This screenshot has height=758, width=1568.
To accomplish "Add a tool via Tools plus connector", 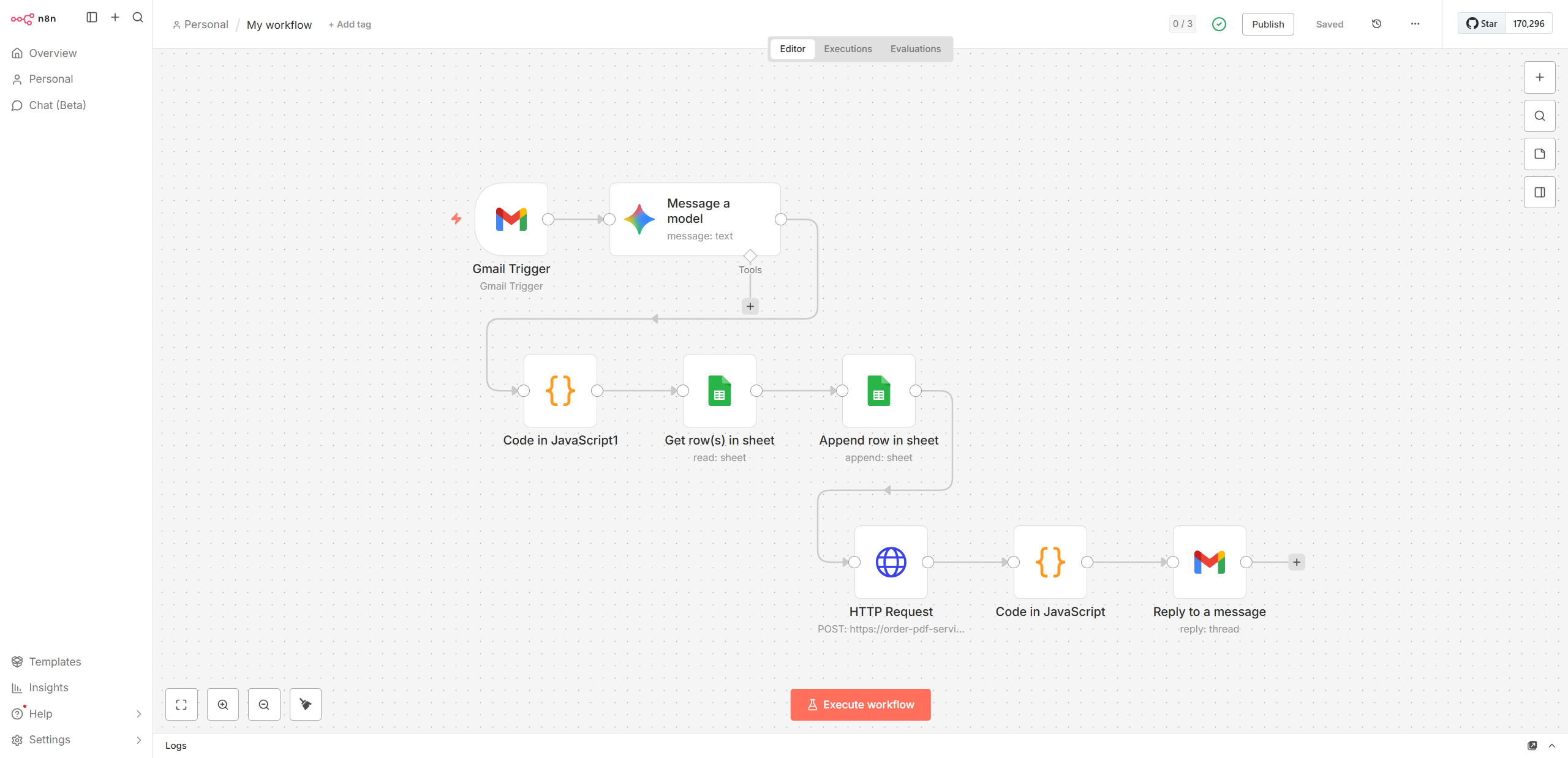I will coord(750,306).
